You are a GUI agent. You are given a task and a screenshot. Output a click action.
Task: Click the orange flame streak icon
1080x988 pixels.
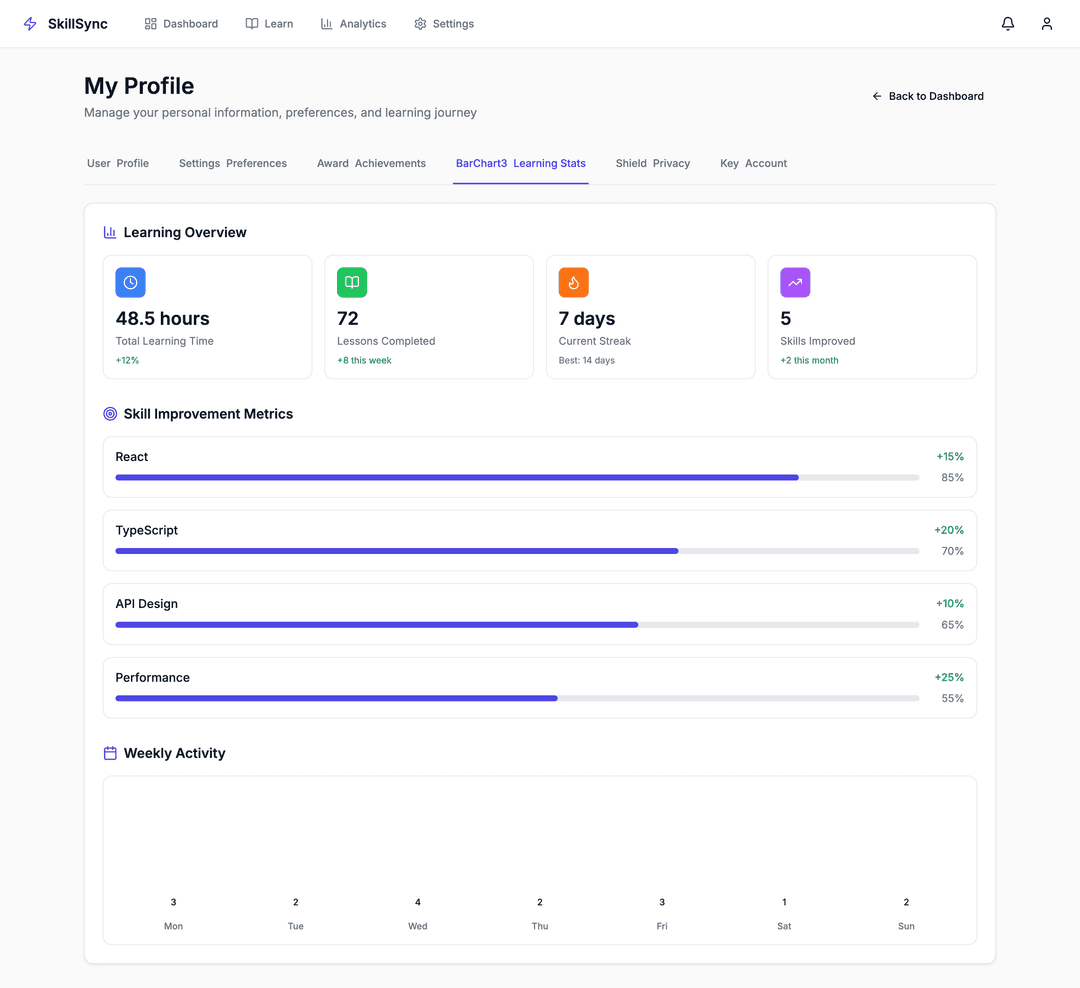coord(573,283)
